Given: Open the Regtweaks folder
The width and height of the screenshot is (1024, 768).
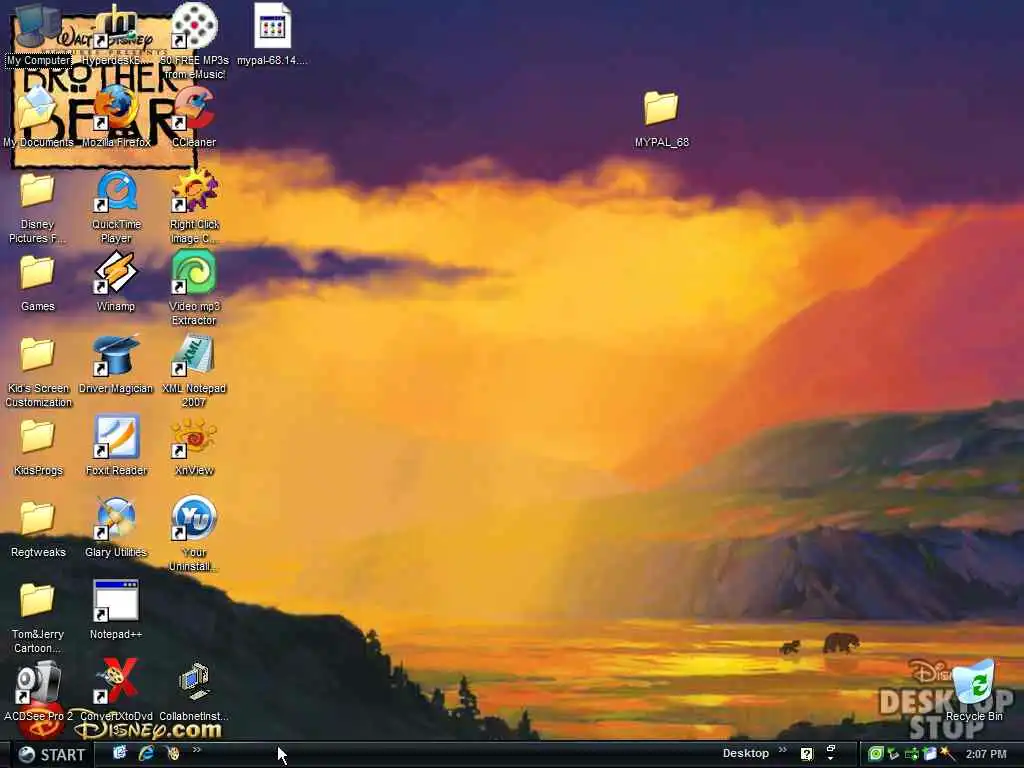Looking at the screenshot, I should pyautogui.click(x=37, y=529).
